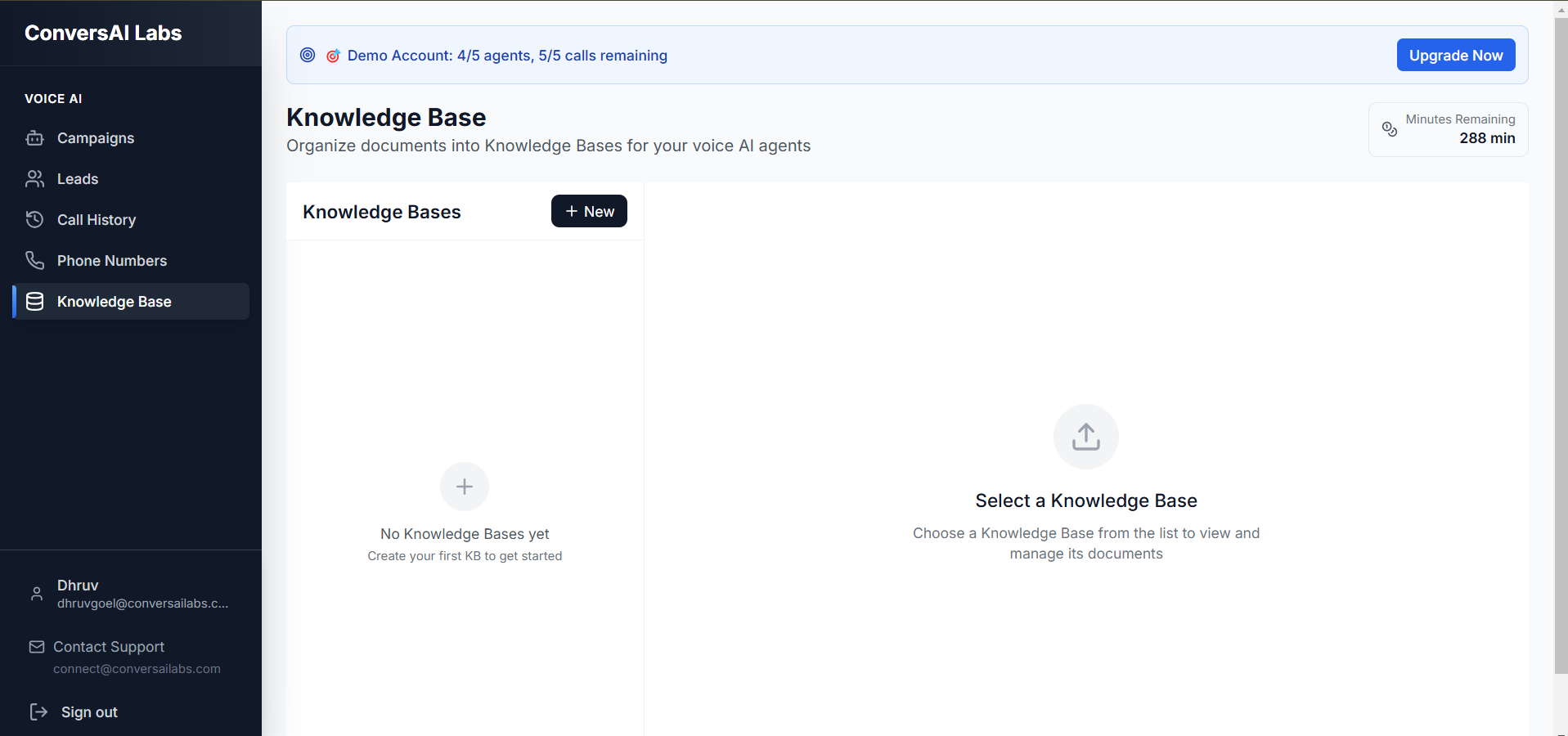The height and width of the screenshot is (736, 1568).
Task: Click 'Select a Knowledge Base' heading
Action: click(1086, 500)
